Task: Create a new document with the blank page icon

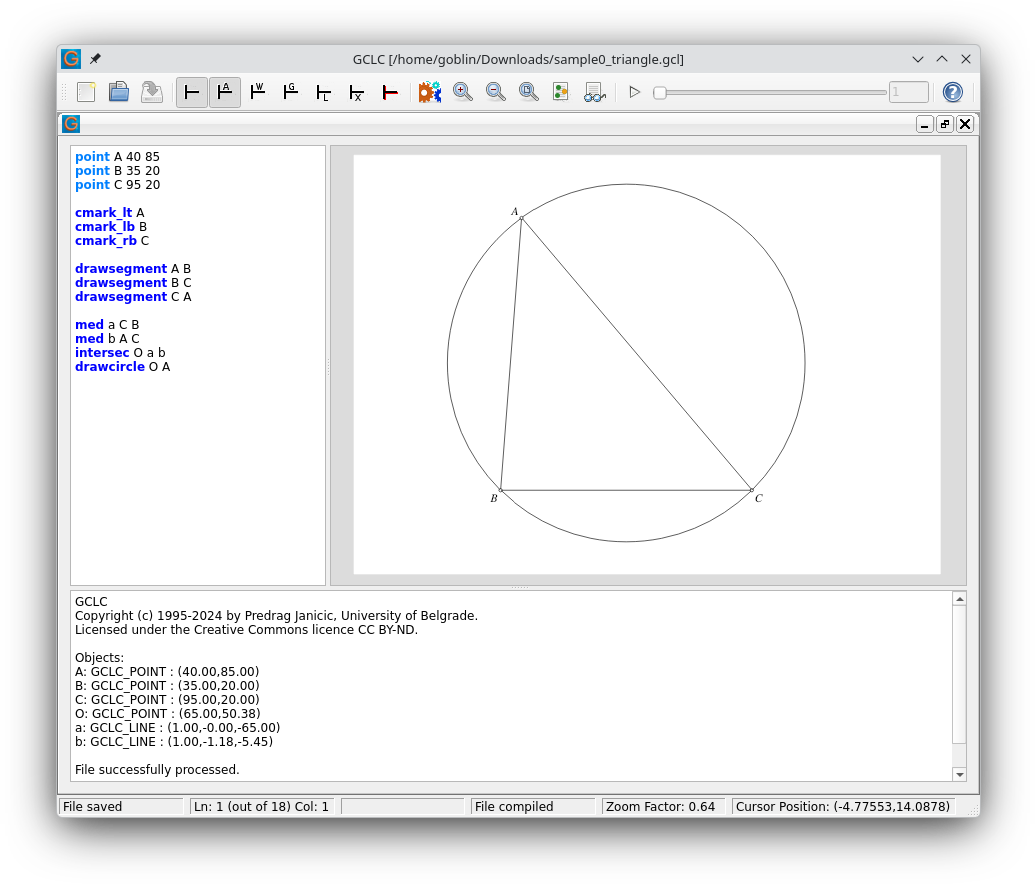Action: pyautogui.click(x=86, y=92)
